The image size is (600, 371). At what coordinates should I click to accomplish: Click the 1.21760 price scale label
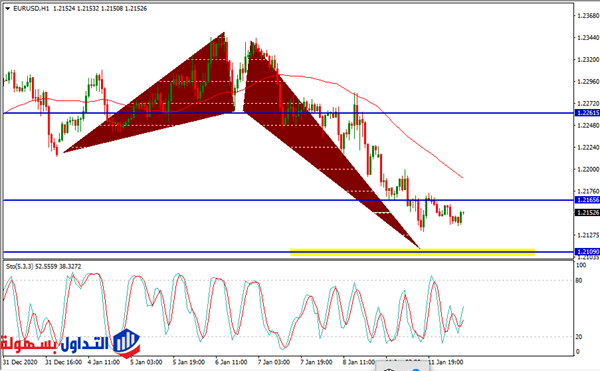(588, 191)
